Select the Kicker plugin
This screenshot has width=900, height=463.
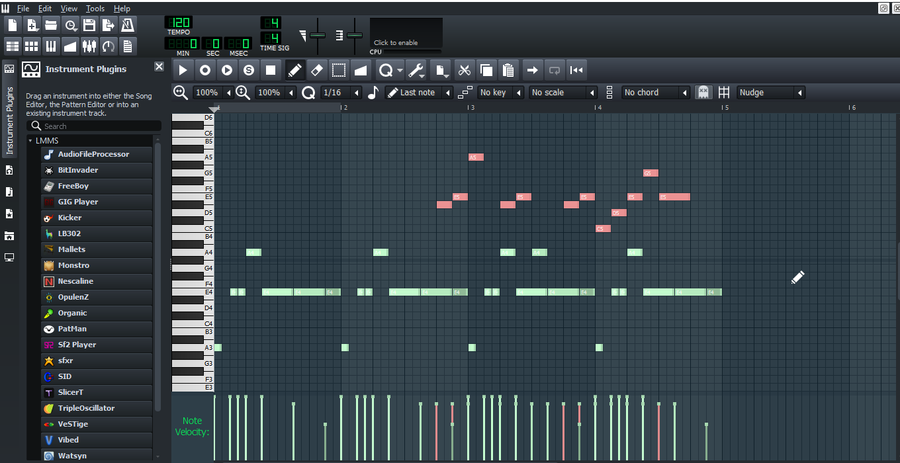96,218
